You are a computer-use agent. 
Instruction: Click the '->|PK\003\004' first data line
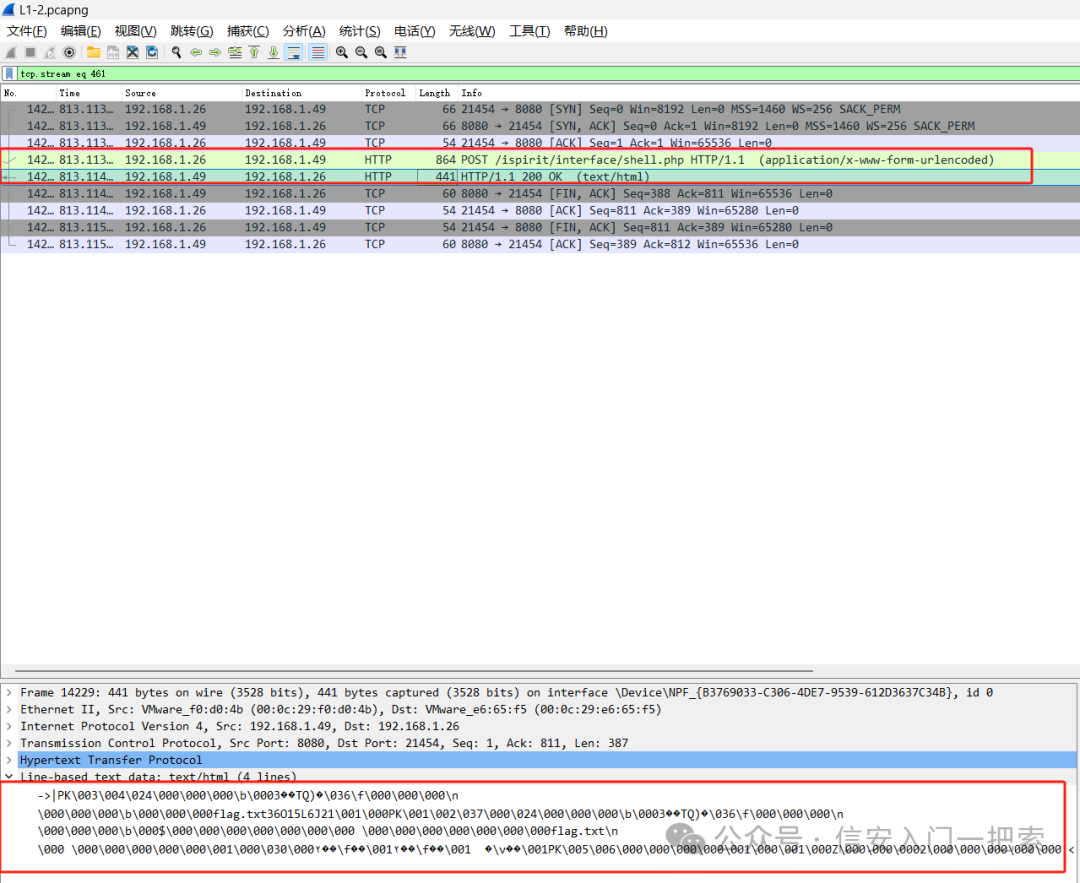point(248,796)
